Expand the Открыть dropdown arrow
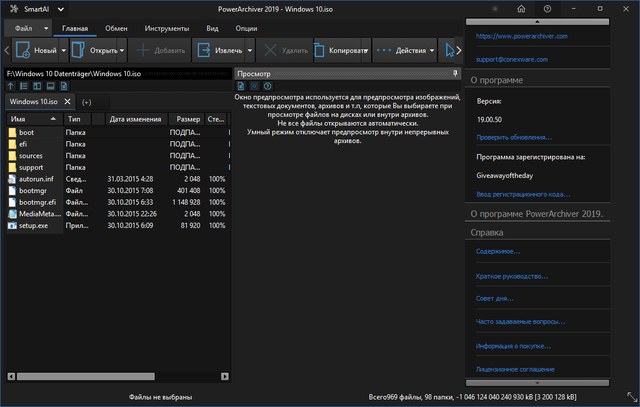This screenshot has height=407, width=640. (x=122, y=50)
